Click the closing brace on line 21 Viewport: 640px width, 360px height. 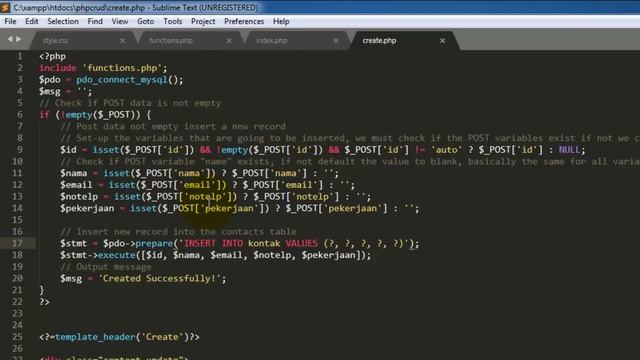[42, 290]
